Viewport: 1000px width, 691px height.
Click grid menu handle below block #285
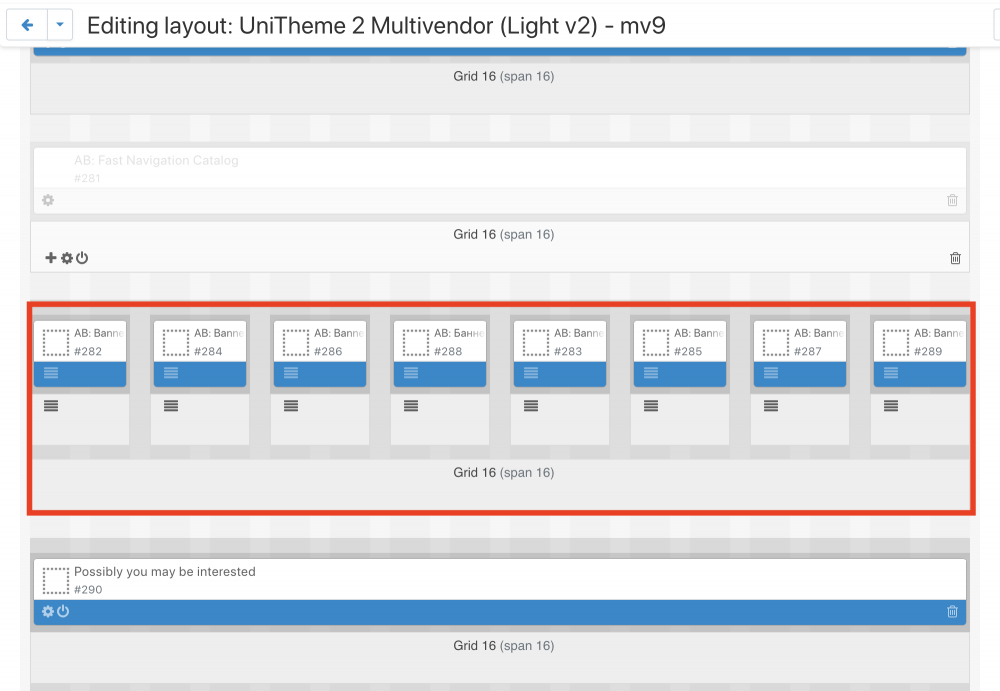651,406
